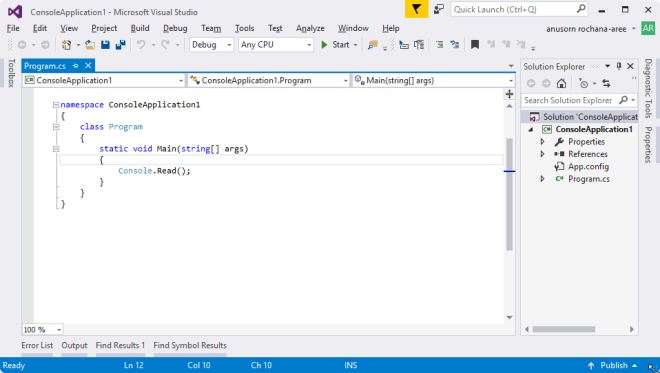Collapse the static void Main method block
This screenshot has width=660, height=373.
[56, 149]
